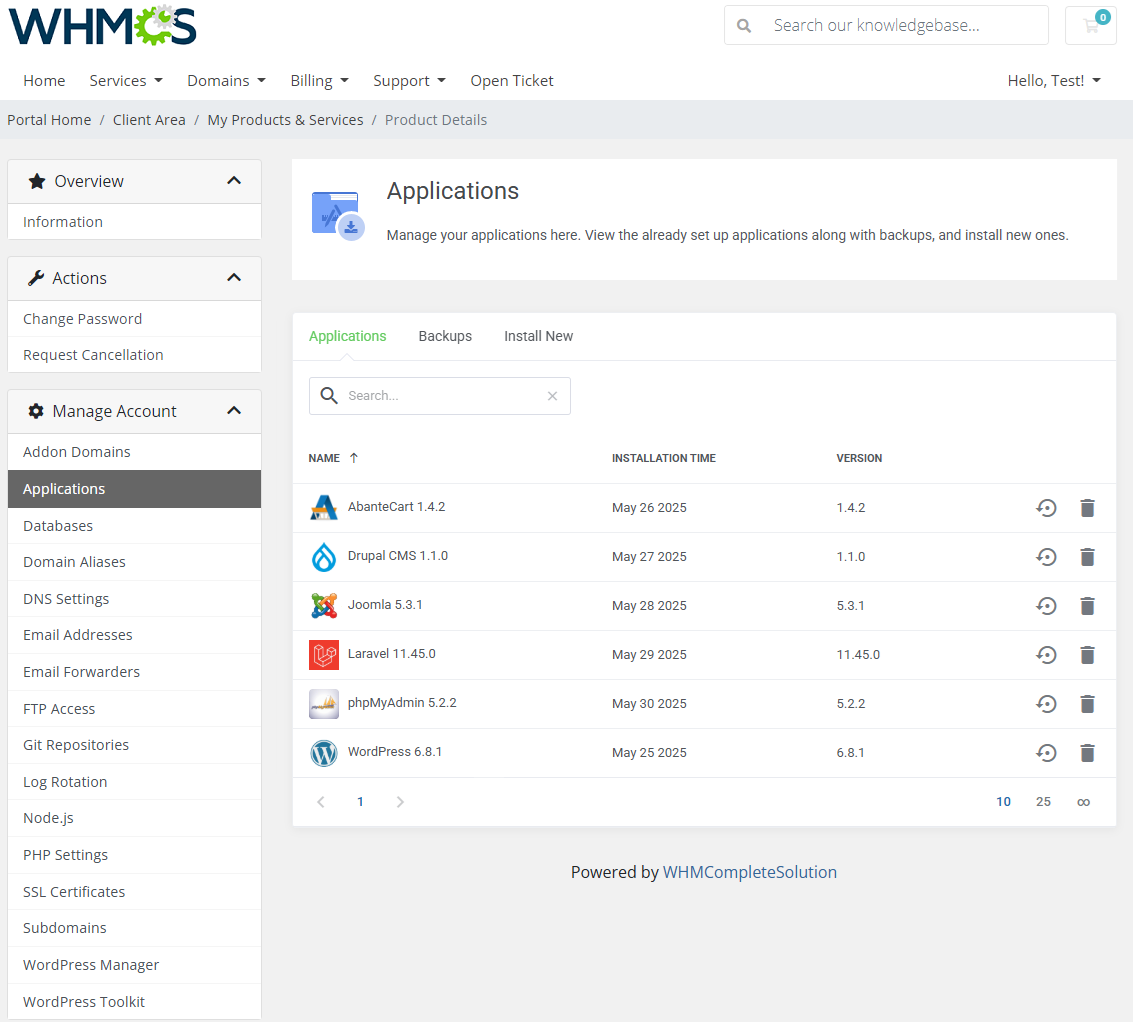Delete the phpMyAdmin 5.2.2 installation
Screen dimensions: 1133x1022
[x=1088, y=704]
